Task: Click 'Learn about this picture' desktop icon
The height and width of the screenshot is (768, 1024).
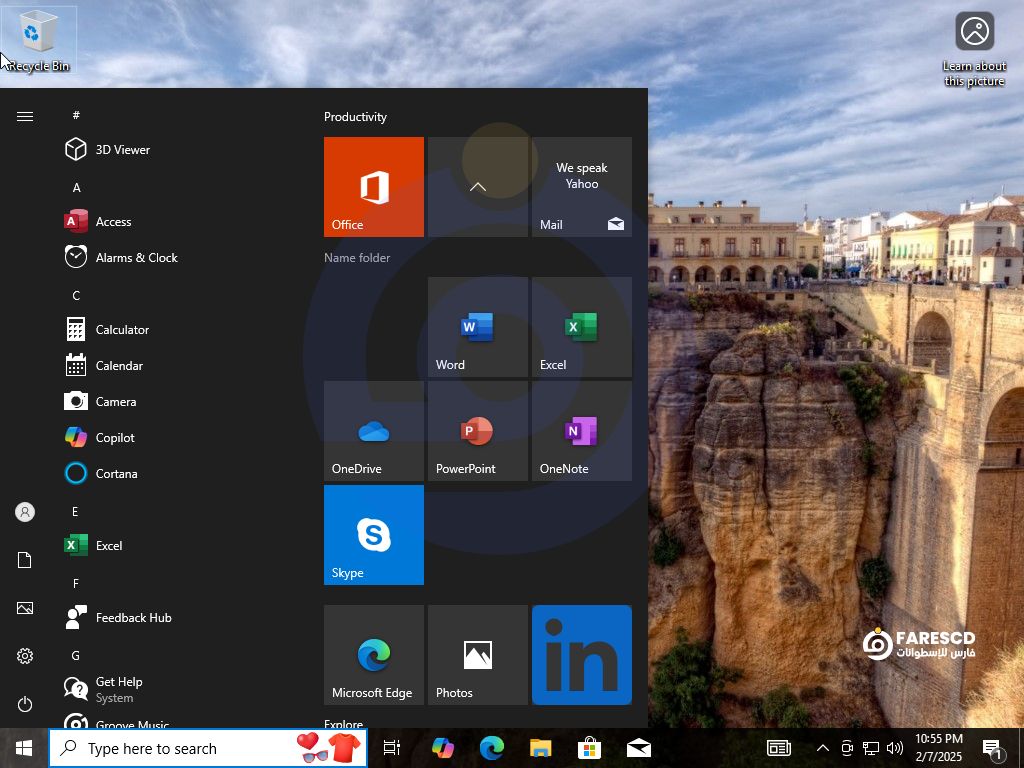Action: [x=974, y=50]
